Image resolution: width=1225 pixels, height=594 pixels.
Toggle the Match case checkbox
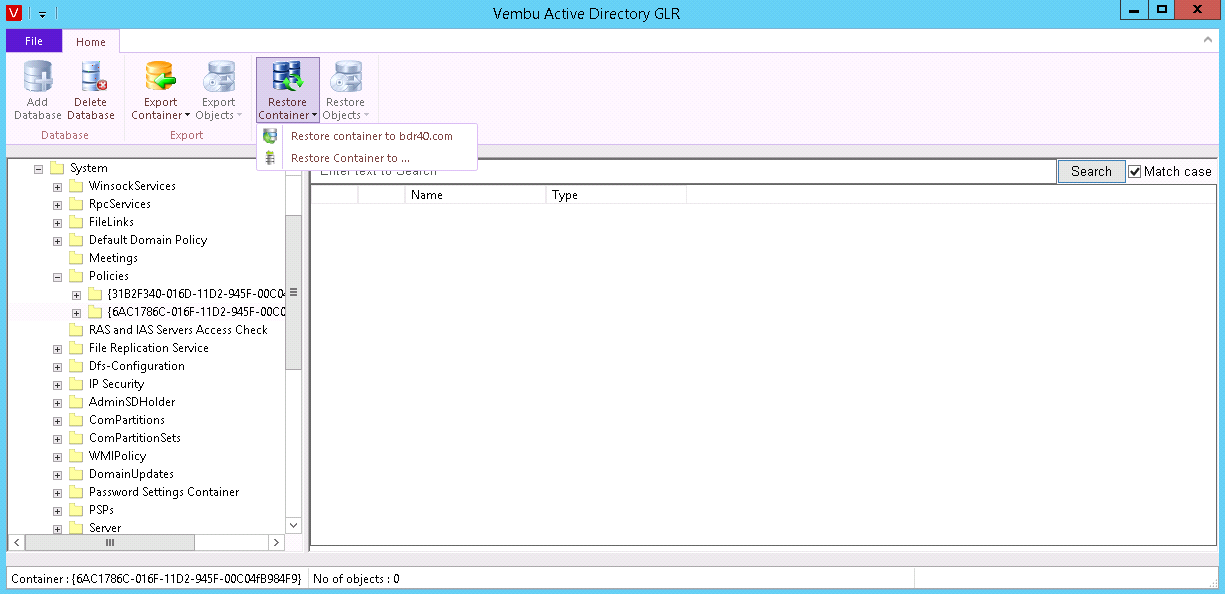coord(1135,171)
